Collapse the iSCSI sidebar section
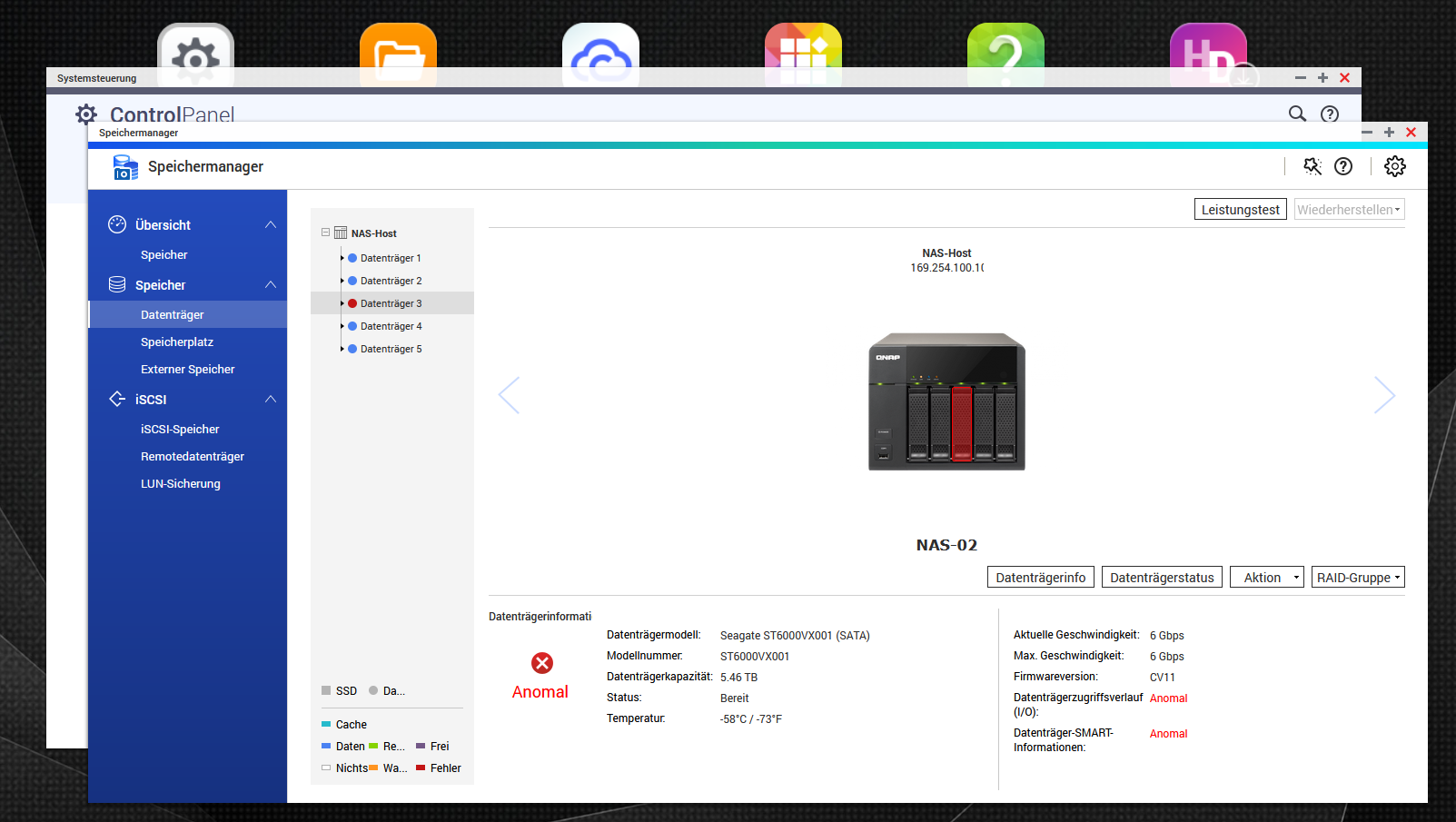Screen dimensions: 1456x822 point(271,399)
